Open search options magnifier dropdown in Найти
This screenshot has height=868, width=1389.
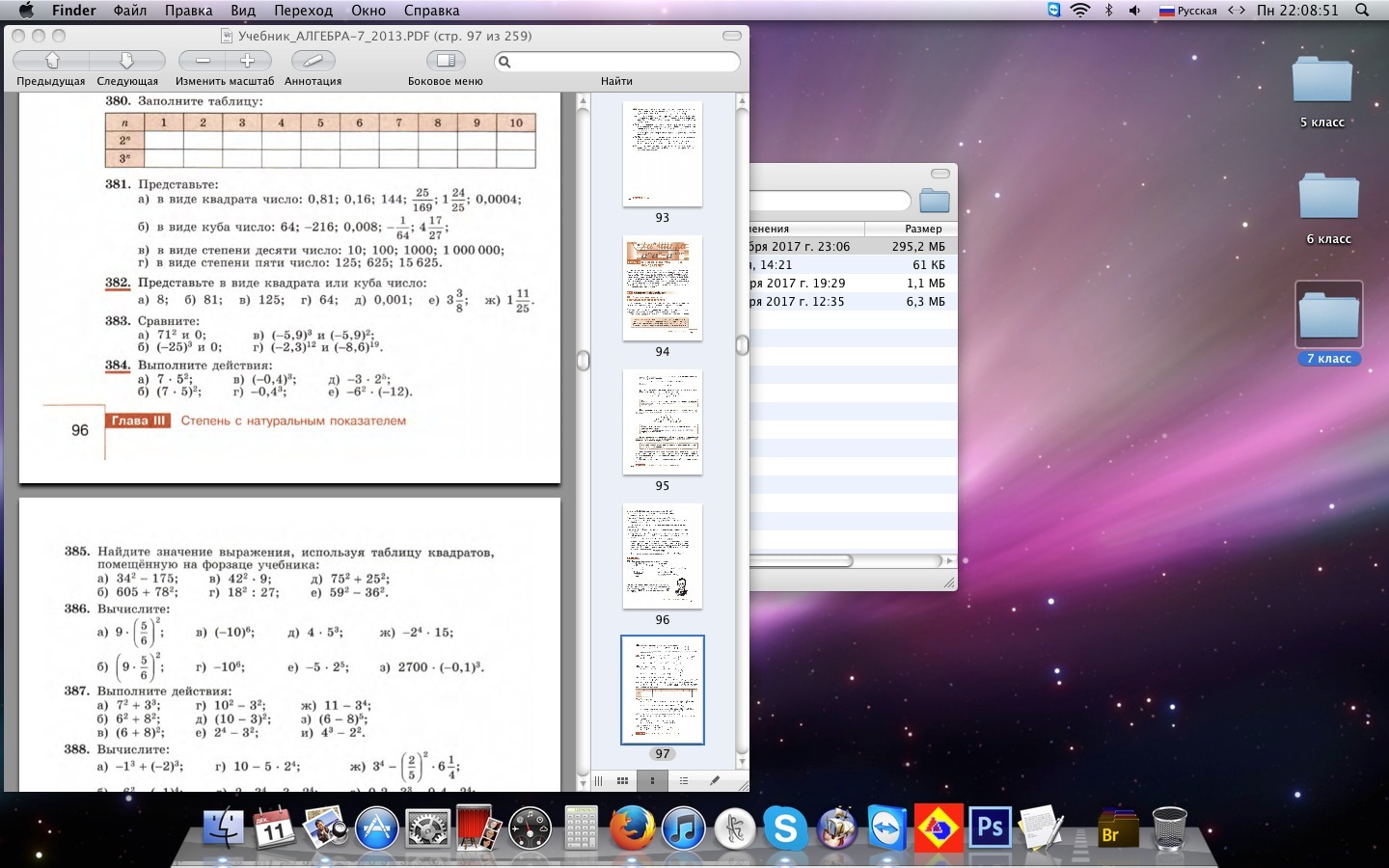504,62
